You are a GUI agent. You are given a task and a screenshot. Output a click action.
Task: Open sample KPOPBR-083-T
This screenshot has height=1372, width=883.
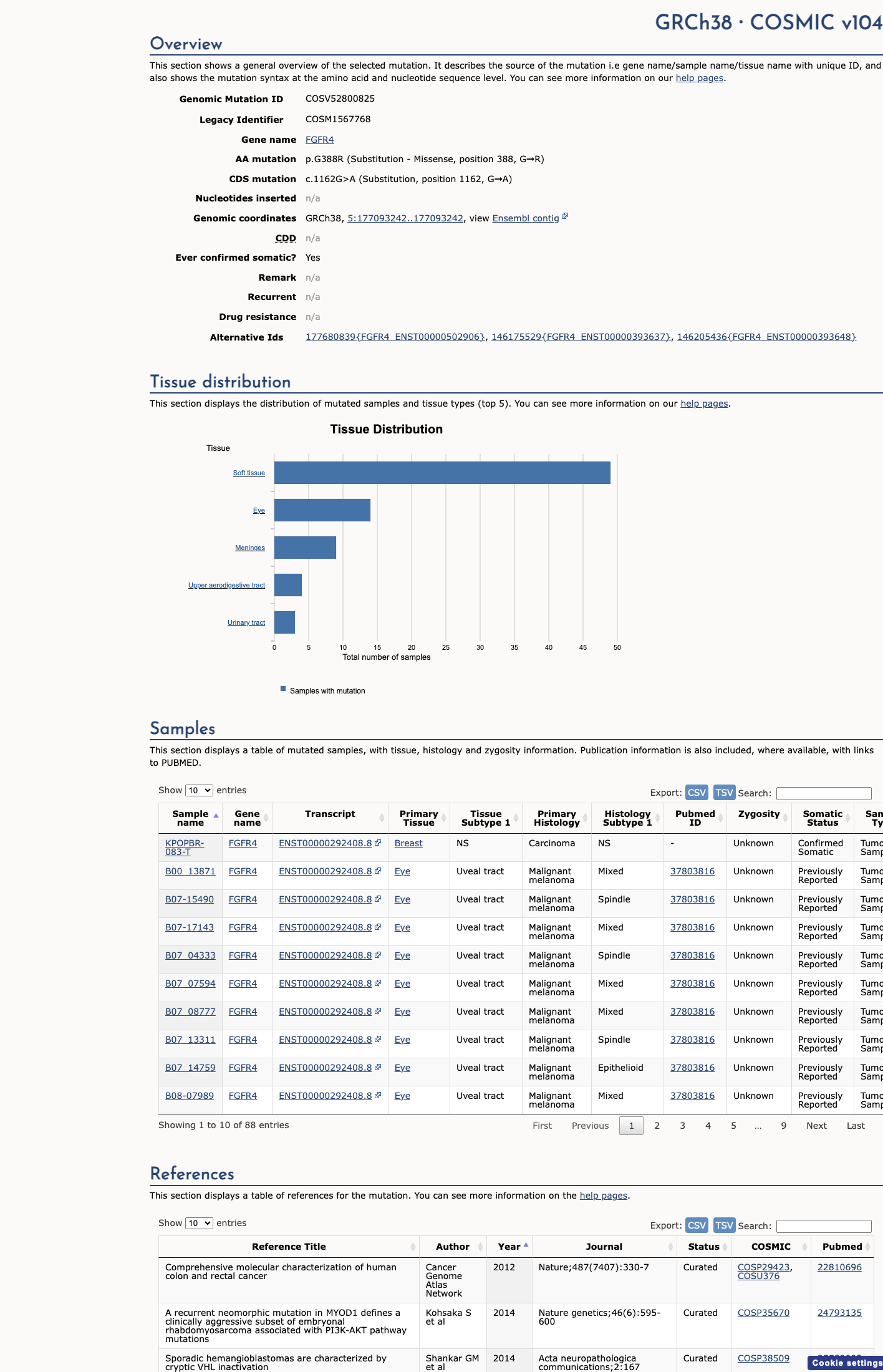185,847
